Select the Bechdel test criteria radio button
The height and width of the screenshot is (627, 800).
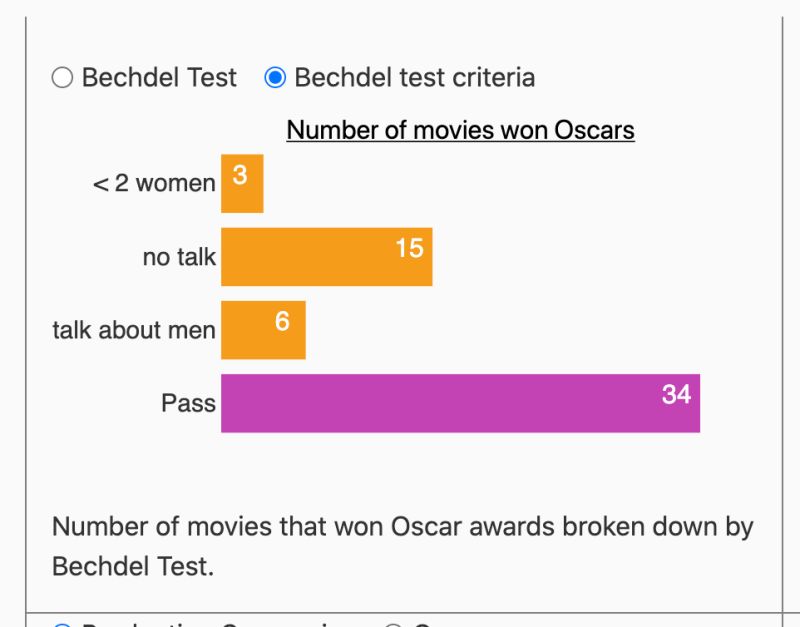(275, 78)
